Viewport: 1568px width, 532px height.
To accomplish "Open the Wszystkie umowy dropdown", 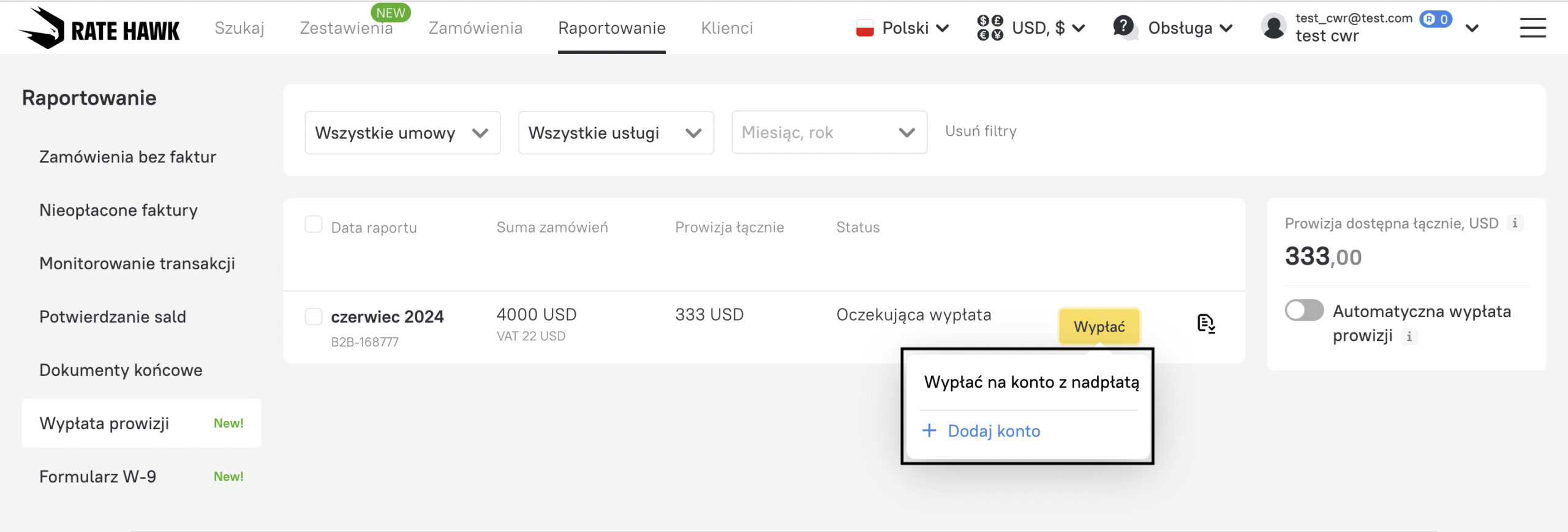I will click(x=402, y=133).
